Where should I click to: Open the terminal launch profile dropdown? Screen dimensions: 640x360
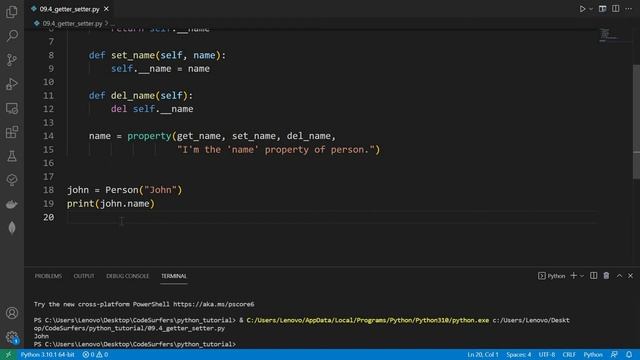click(582, 276)
